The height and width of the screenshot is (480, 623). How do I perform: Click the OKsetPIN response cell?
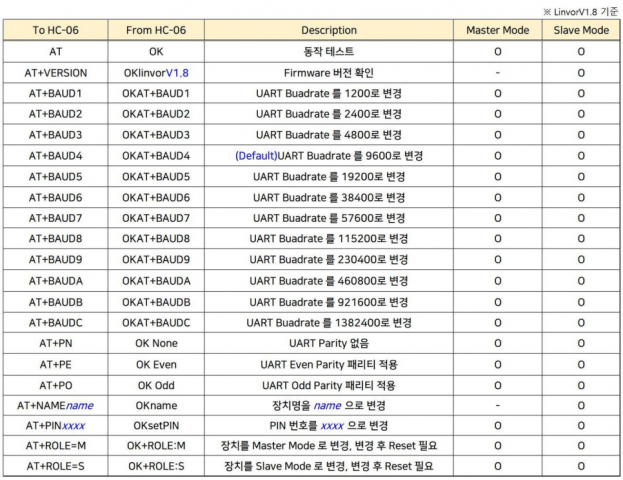coord(156,426)
